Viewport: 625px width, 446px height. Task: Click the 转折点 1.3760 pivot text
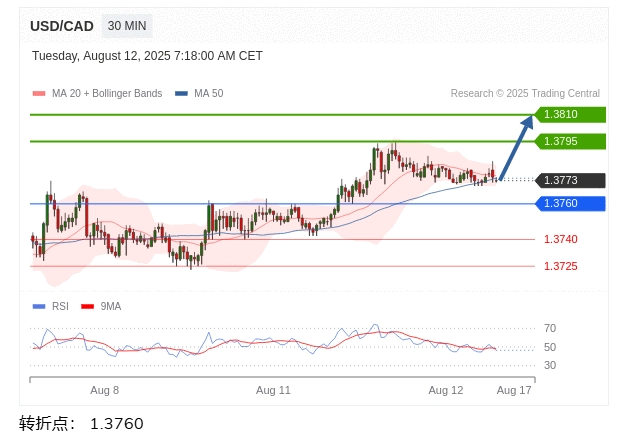point(81,424)
